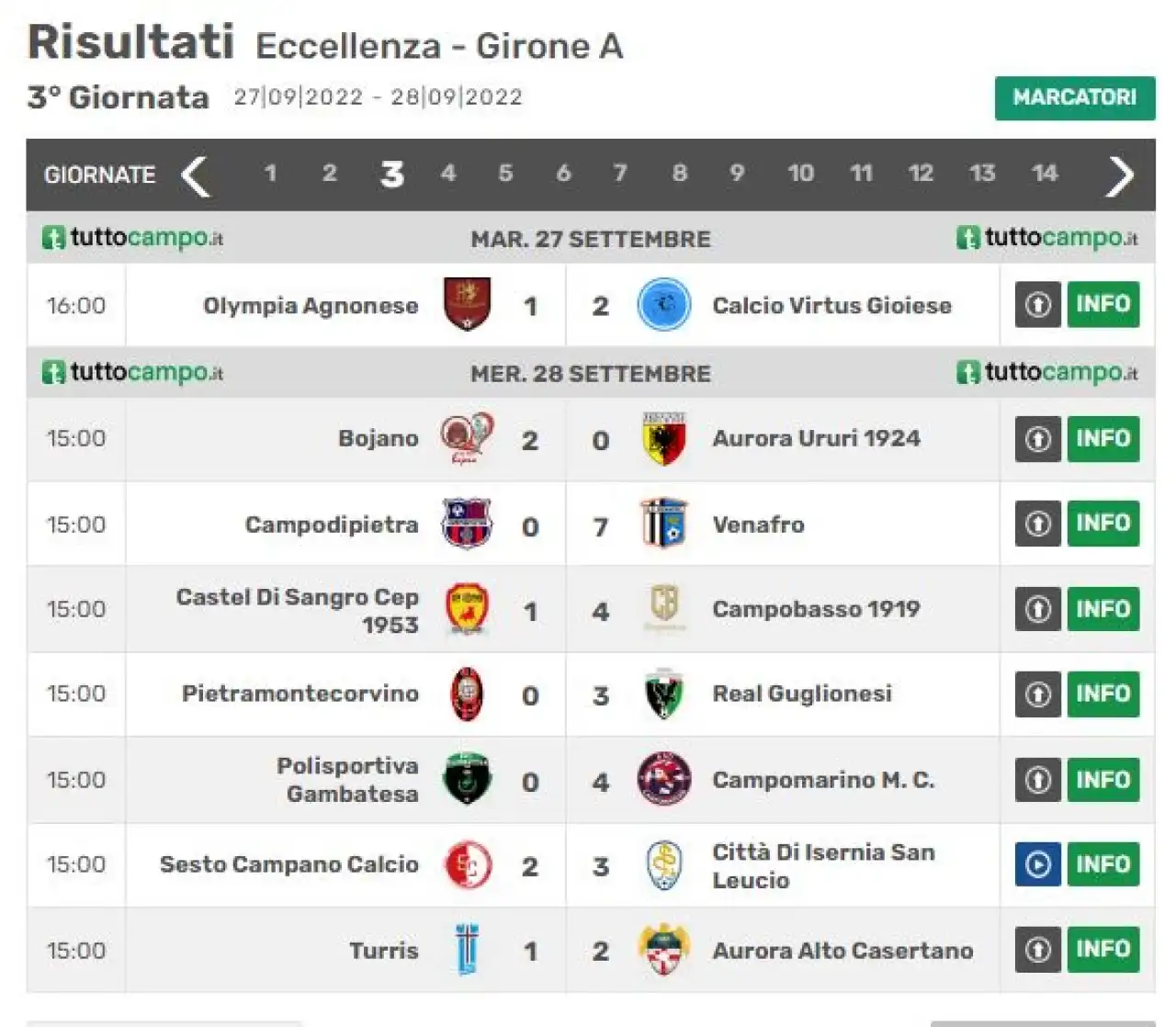Go to previous giornate with left chevron

pyautogui.click(x=195, y=175)
